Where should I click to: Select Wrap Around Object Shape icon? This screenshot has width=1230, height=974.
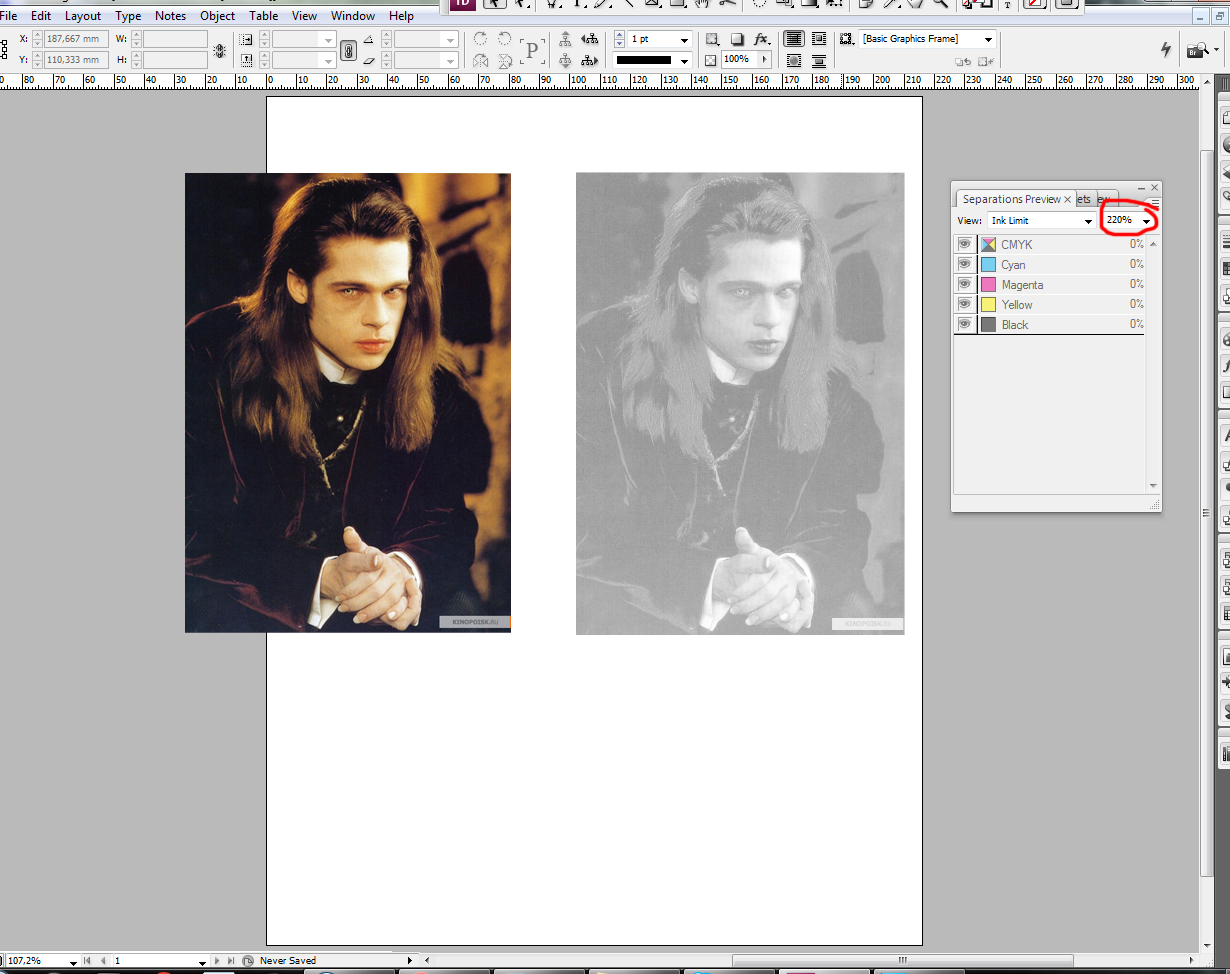(x=794, y=61)
